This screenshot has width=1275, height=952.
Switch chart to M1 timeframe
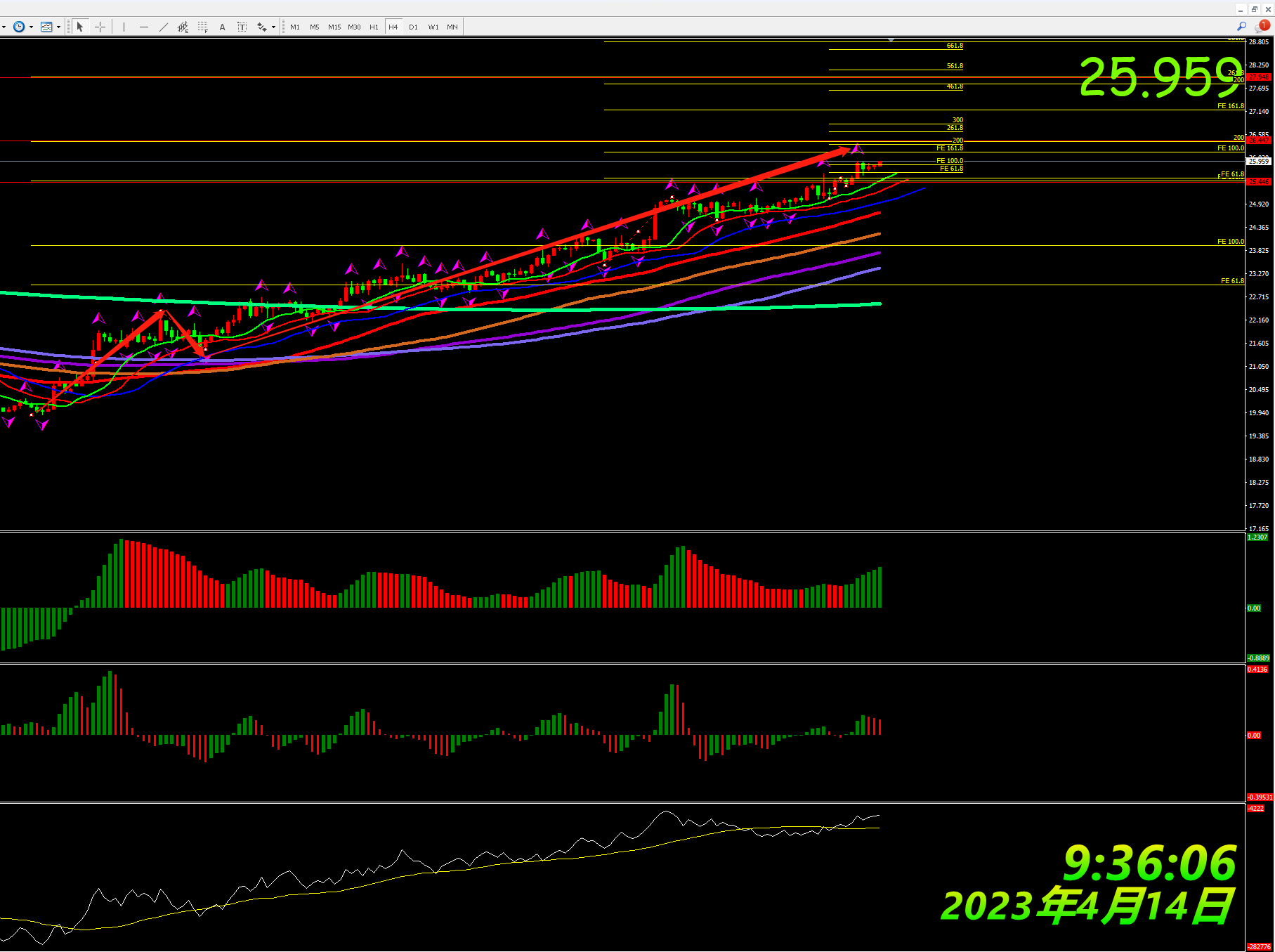coord(295,27)
